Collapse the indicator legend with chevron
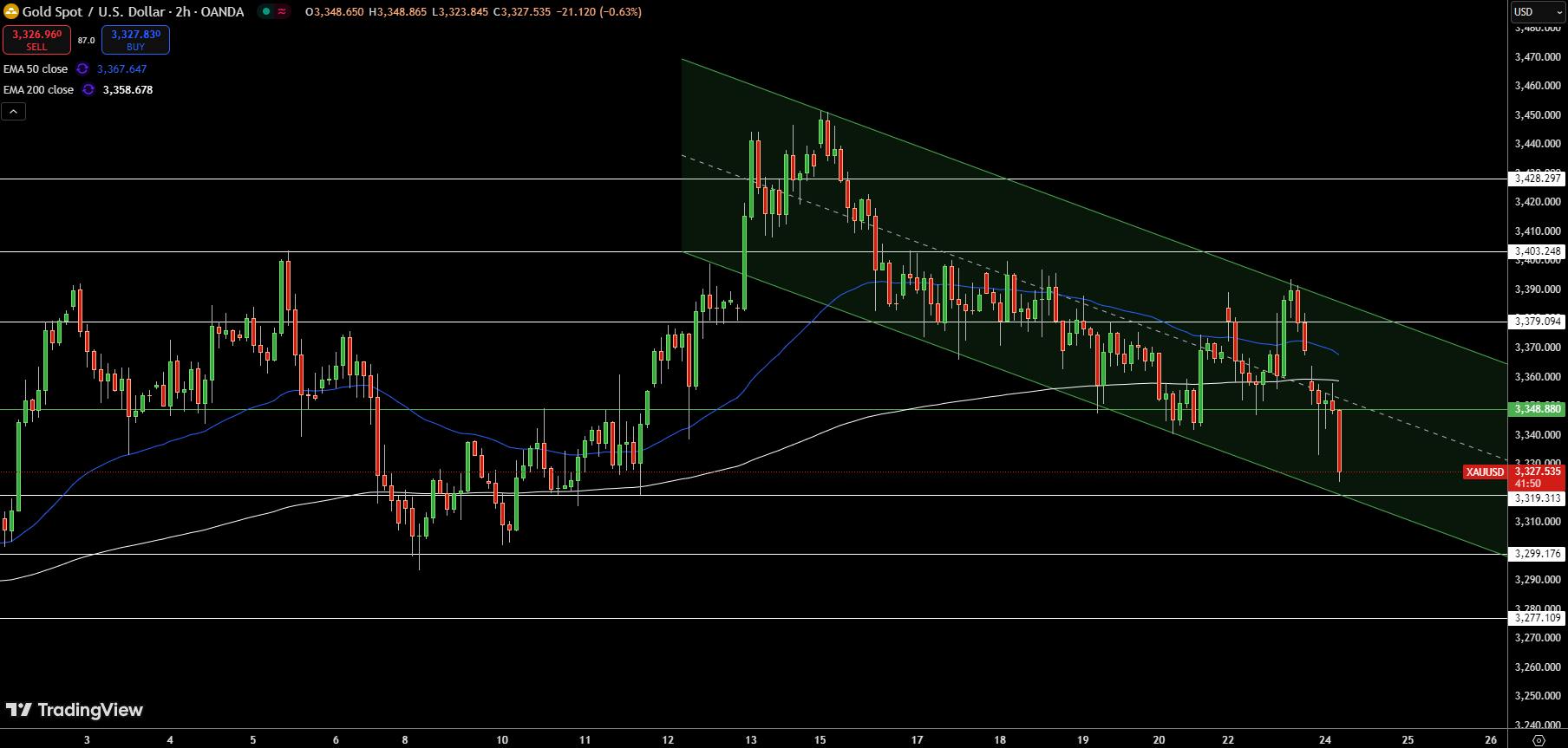This screenshot has width=1568, height=748. pyautogui.click(x=13, y=111)
